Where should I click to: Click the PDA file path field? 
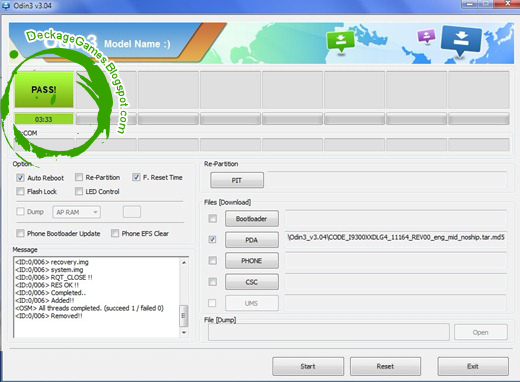pyautogui.click(x=396, y=240)
